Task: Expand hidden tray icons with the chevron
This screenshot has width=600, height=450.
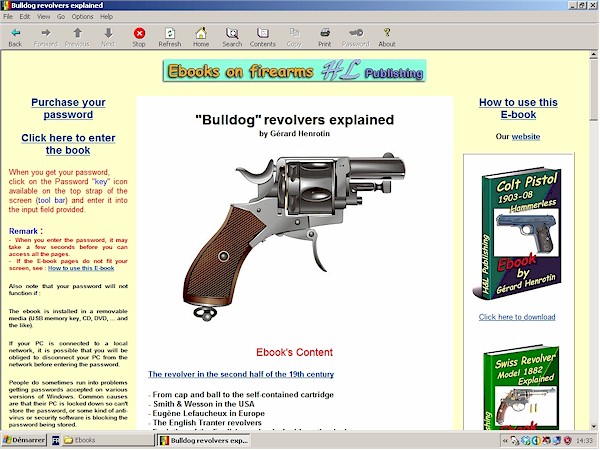Action: pos(505,440)
